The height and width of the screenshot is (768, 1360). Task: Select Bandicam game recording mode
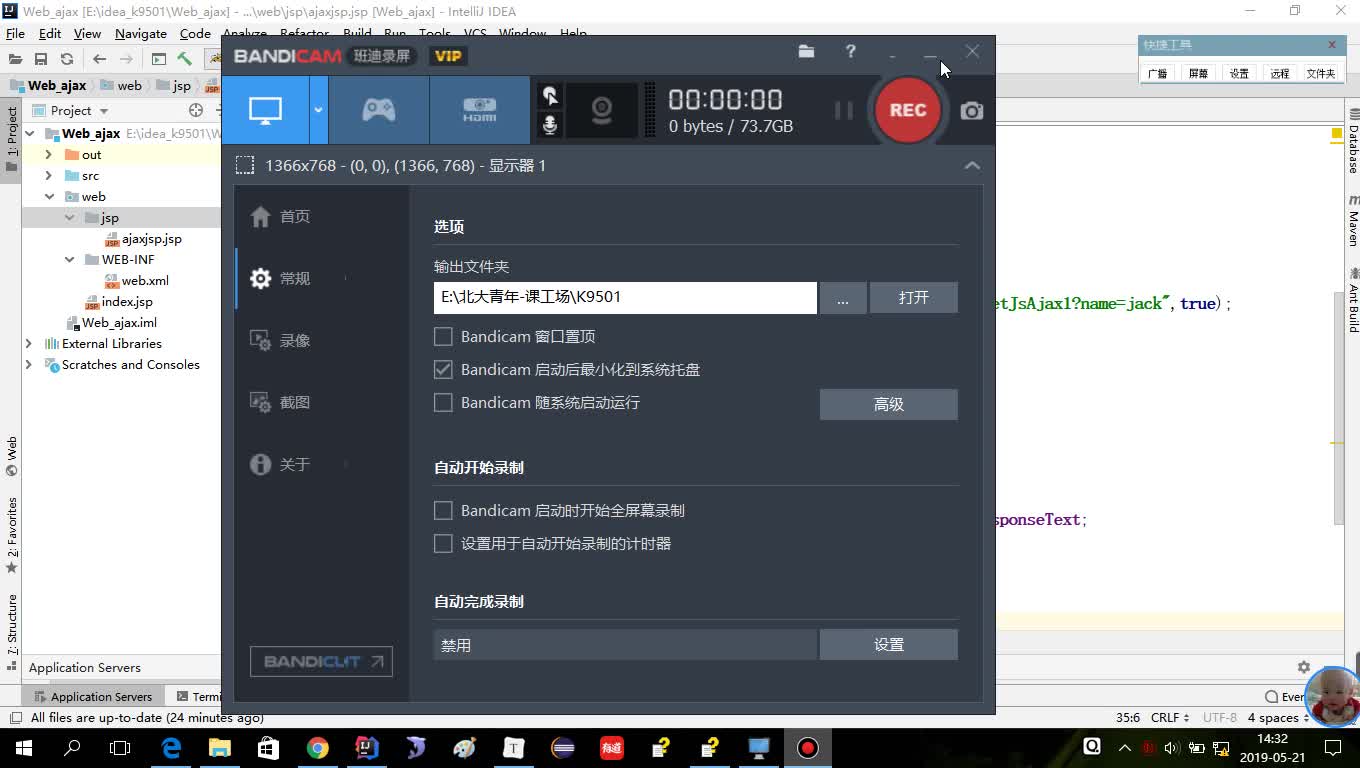[378, 110]
